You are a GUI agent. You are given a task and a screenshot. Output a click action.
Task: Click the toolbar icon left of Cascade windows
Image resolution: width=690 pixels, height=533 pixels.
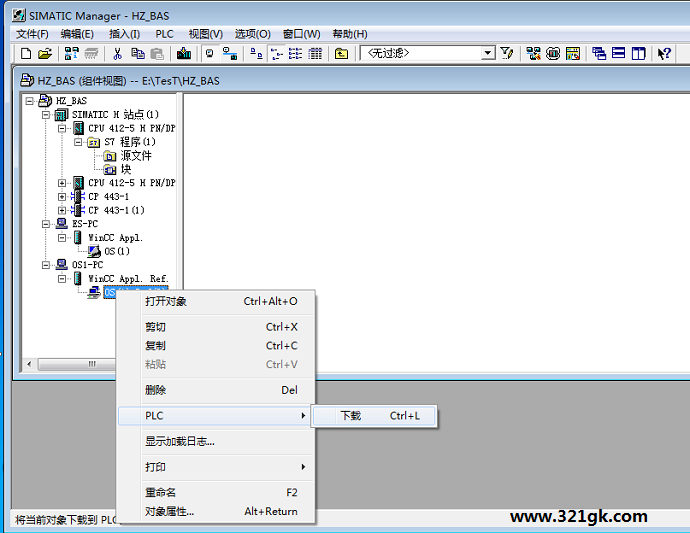click(x=573, y=54)
